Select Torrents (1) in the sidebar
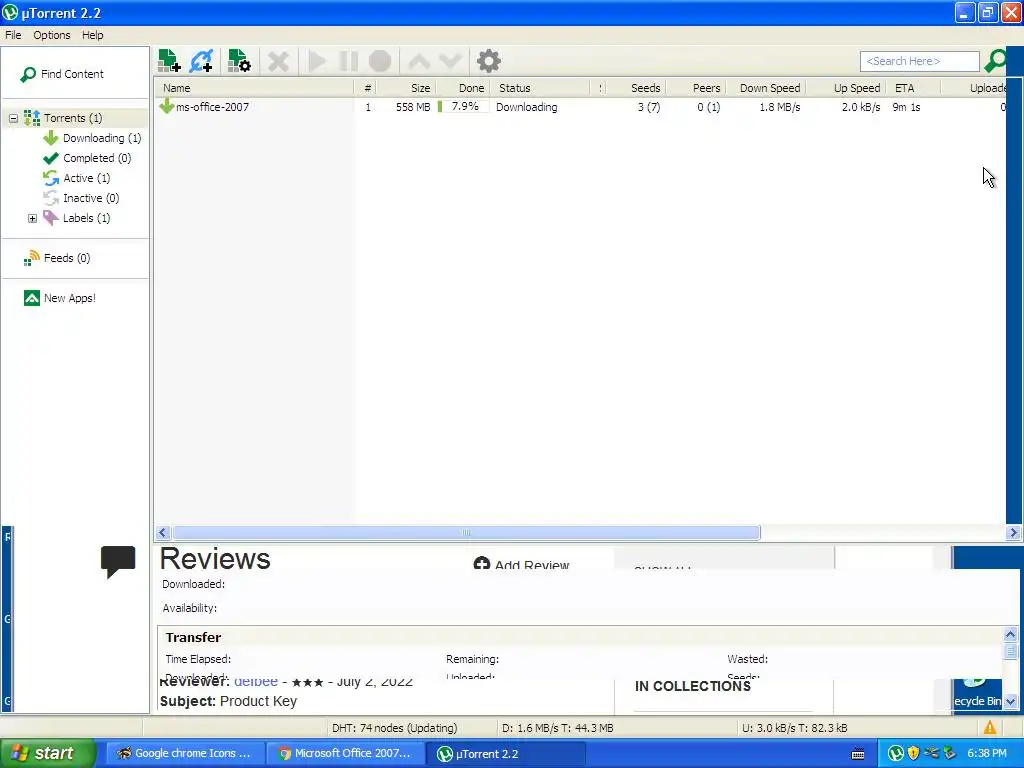Image resolution: width=1024 pixels, height=768 pixels. 72,118
